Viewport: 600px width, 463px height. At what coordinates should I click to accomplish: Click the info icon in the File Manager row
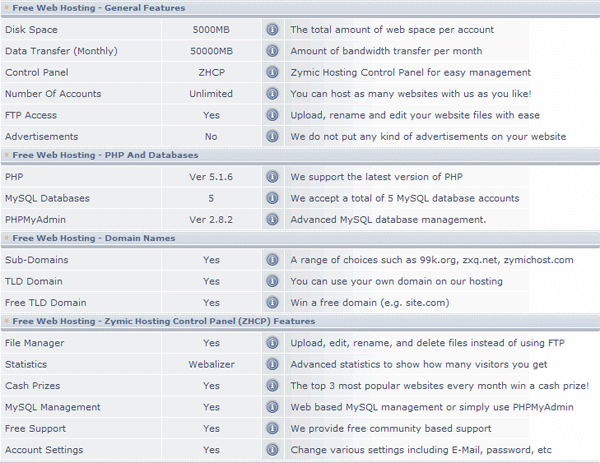pyautogui.click(x=272, y=343)
